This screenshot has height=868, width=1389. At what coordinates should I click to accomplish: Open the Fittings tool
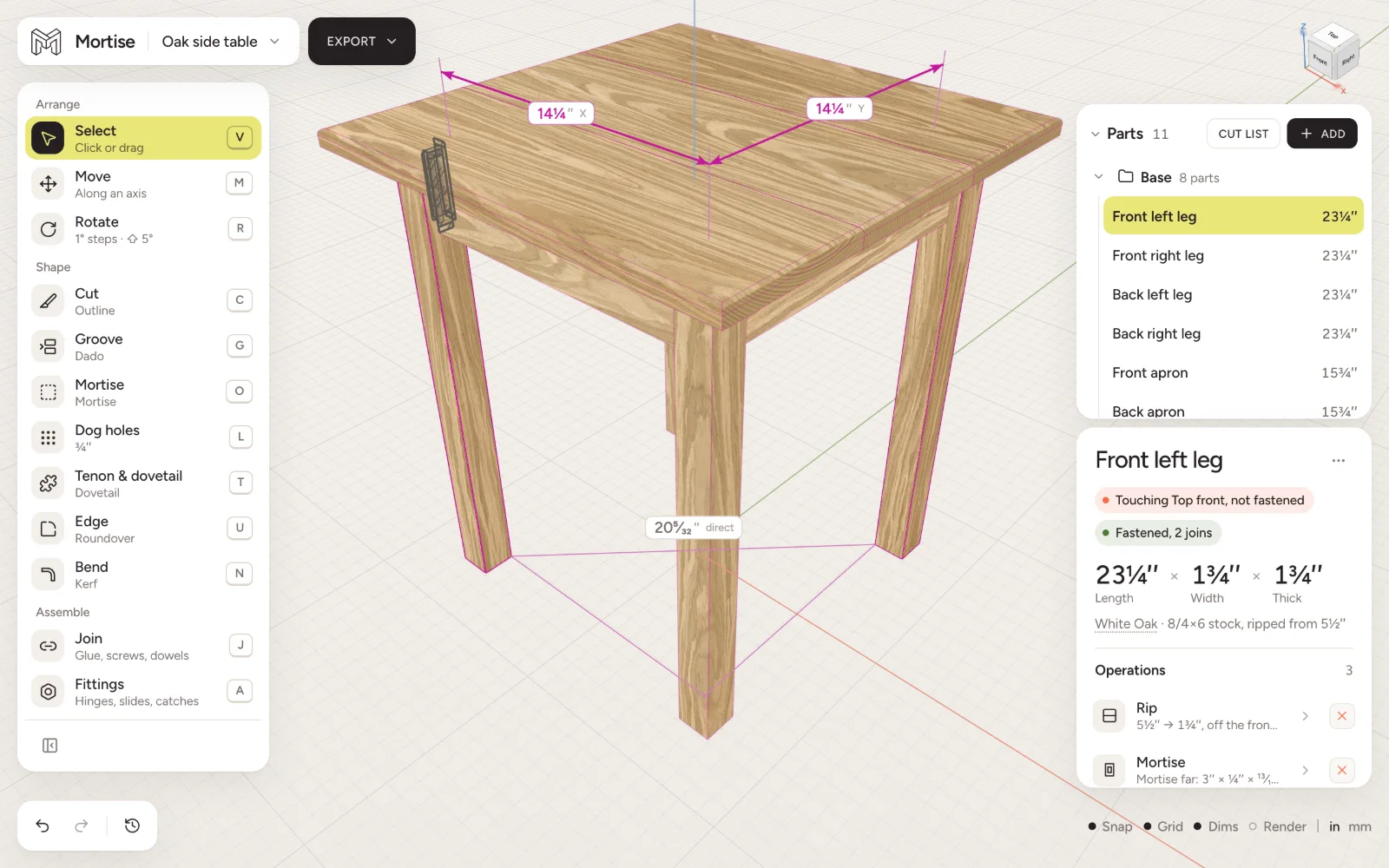click(143, 692)
